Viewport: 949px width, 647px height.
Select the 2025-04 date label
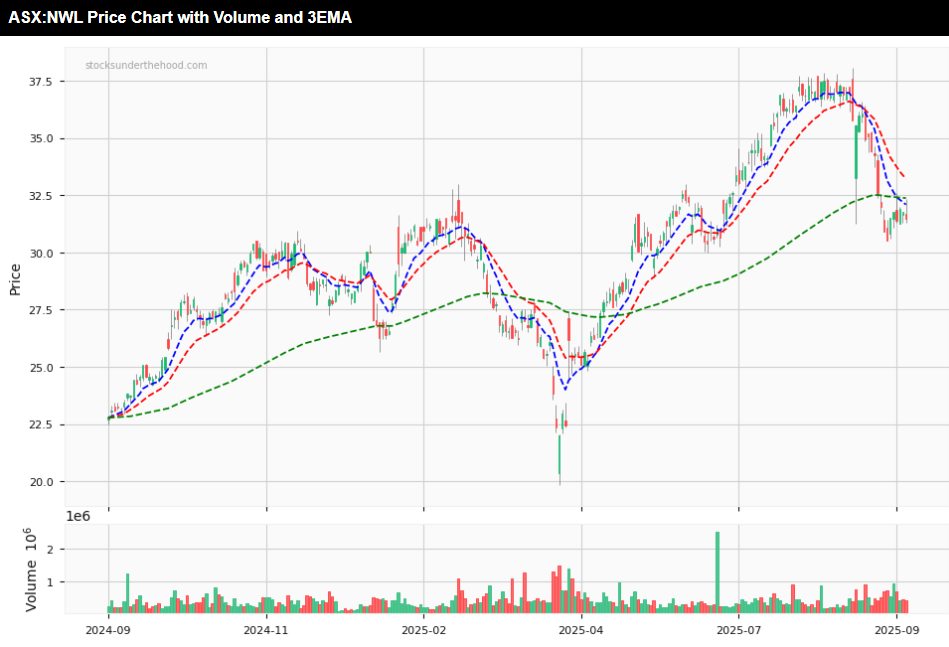pyautogui.click(x=581, y=630)
